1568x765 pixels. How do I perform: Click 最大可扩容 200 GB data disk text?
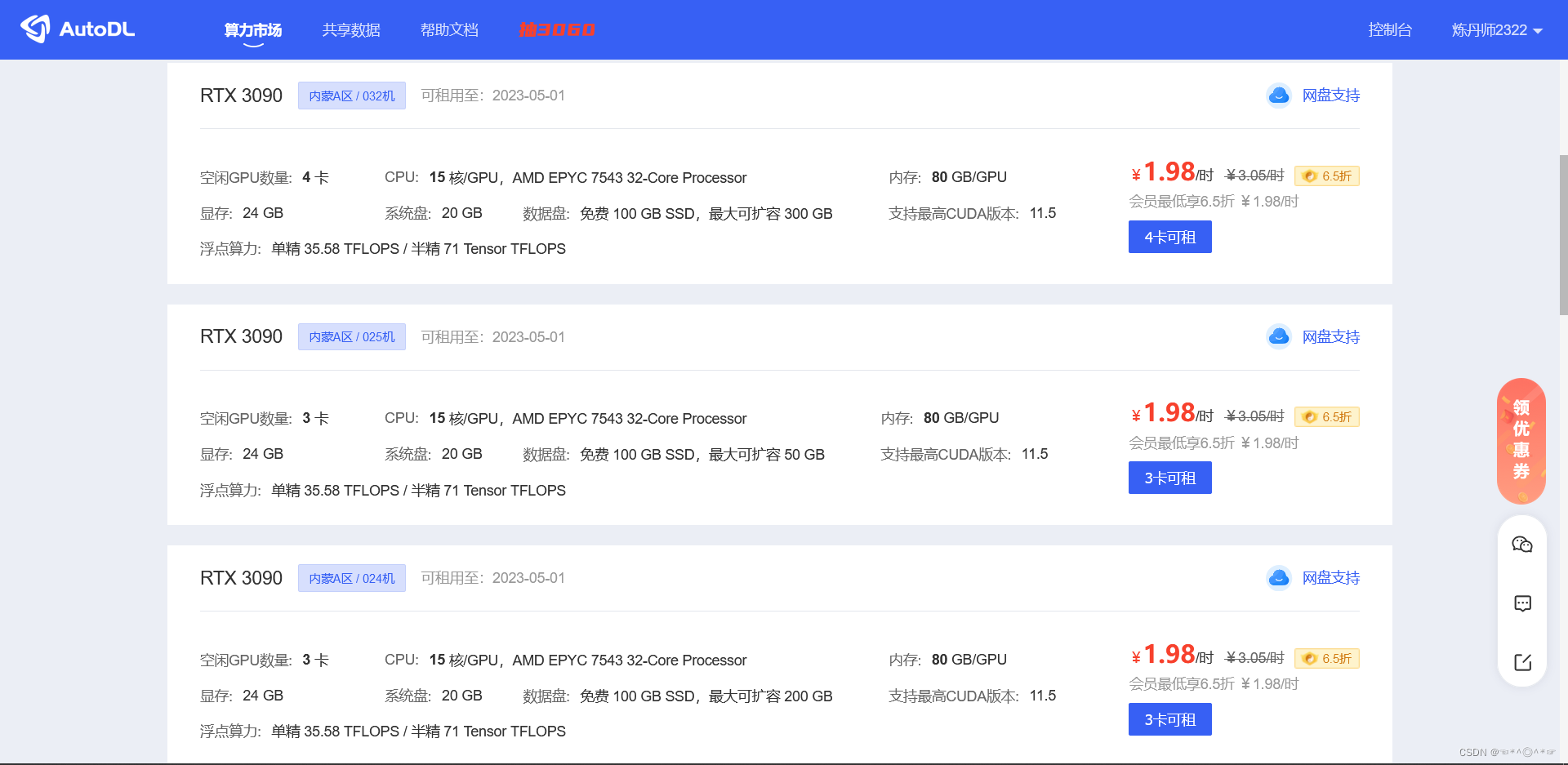point(771,696)
